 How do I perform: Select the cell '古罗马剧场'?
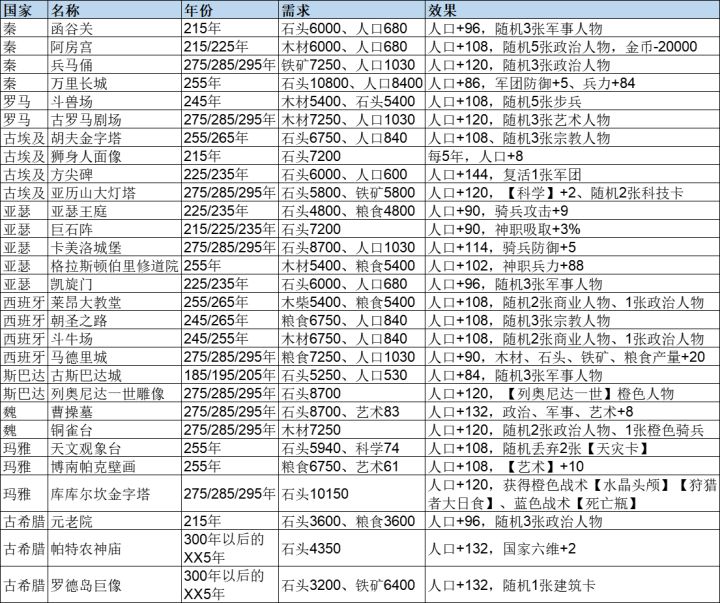pos(114,120)
